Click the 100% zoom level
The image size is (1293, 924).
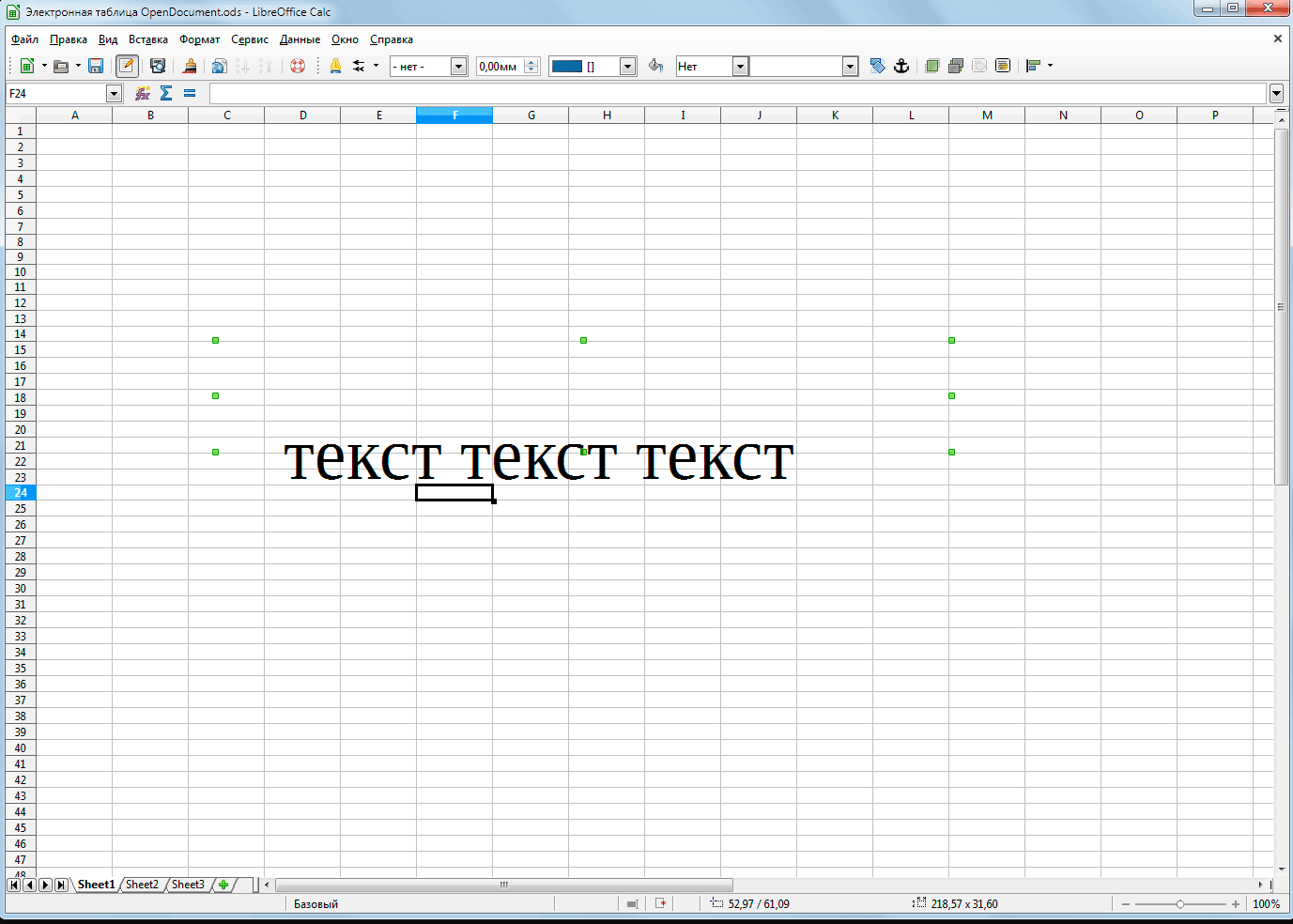[1266, 904]
